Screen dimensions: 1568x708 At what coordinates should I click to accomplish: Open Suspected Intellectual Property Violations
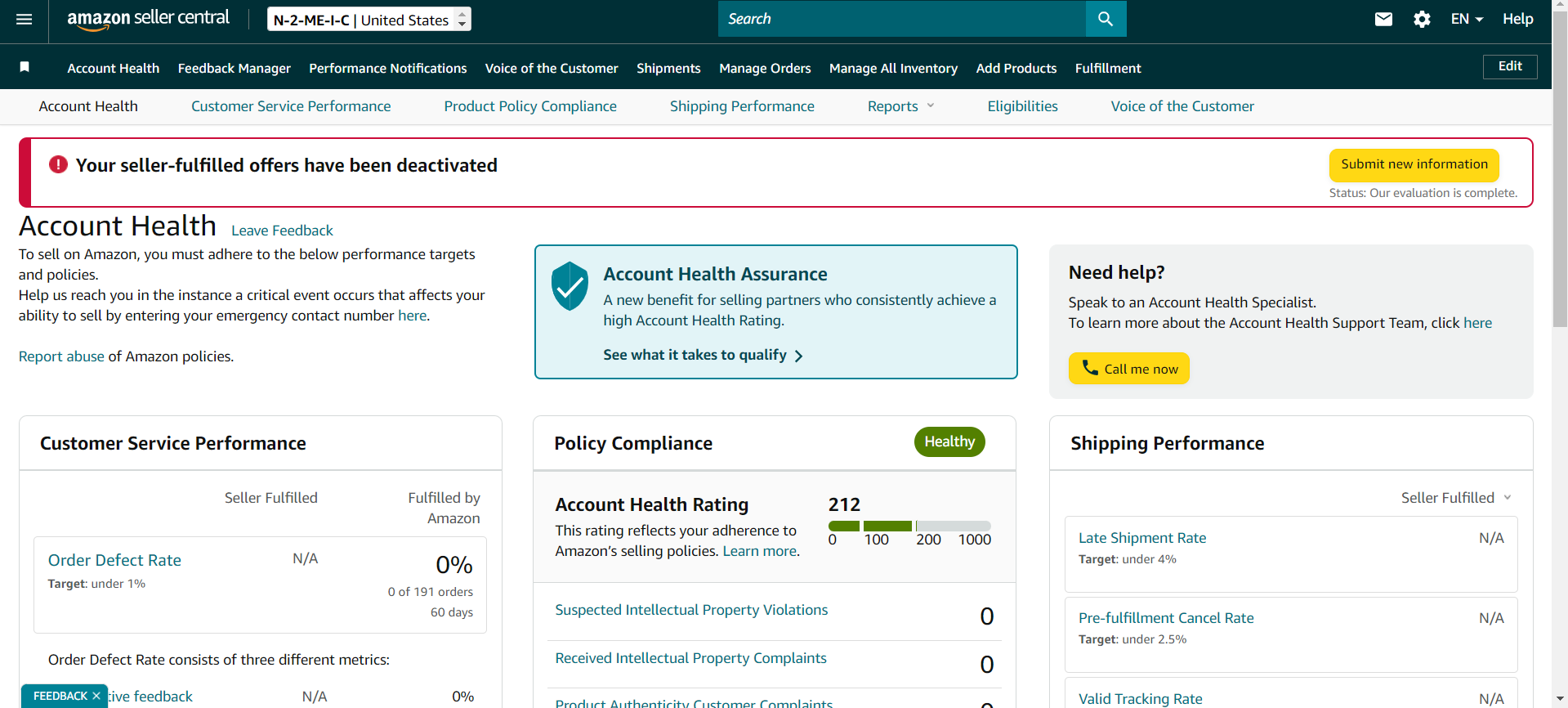691,610
